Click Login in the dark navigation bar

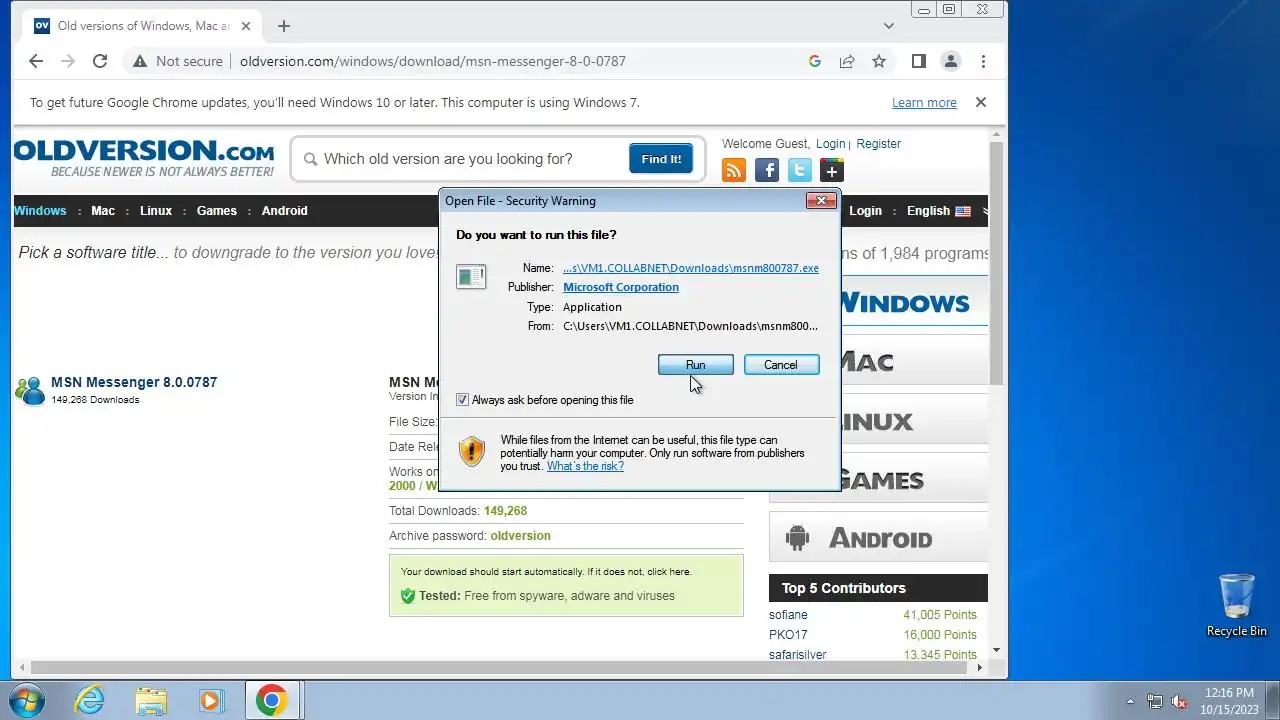coord(865,211)
